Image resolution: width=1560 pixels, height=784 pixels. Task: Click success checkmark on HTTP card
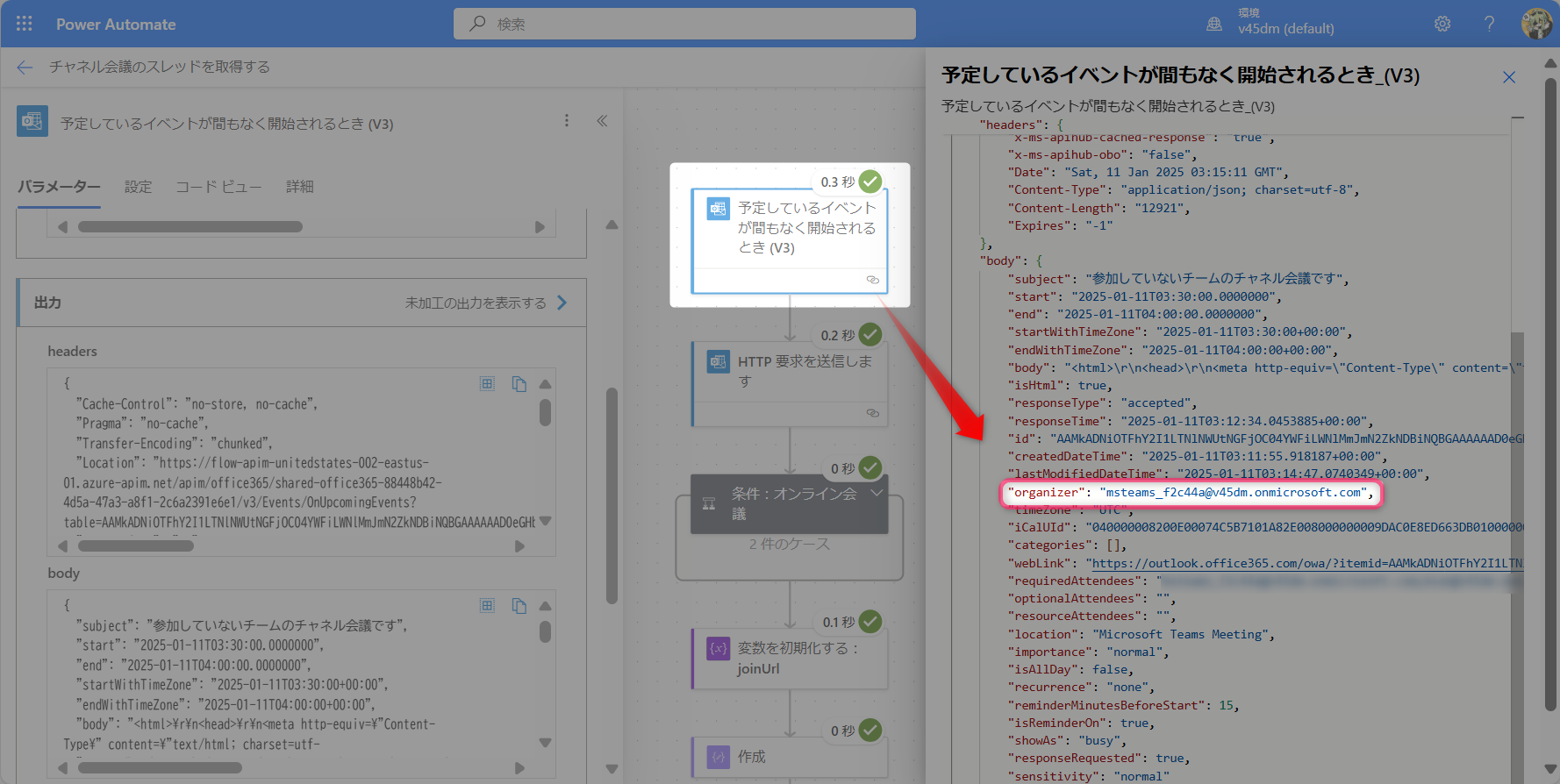pos(870,335)
